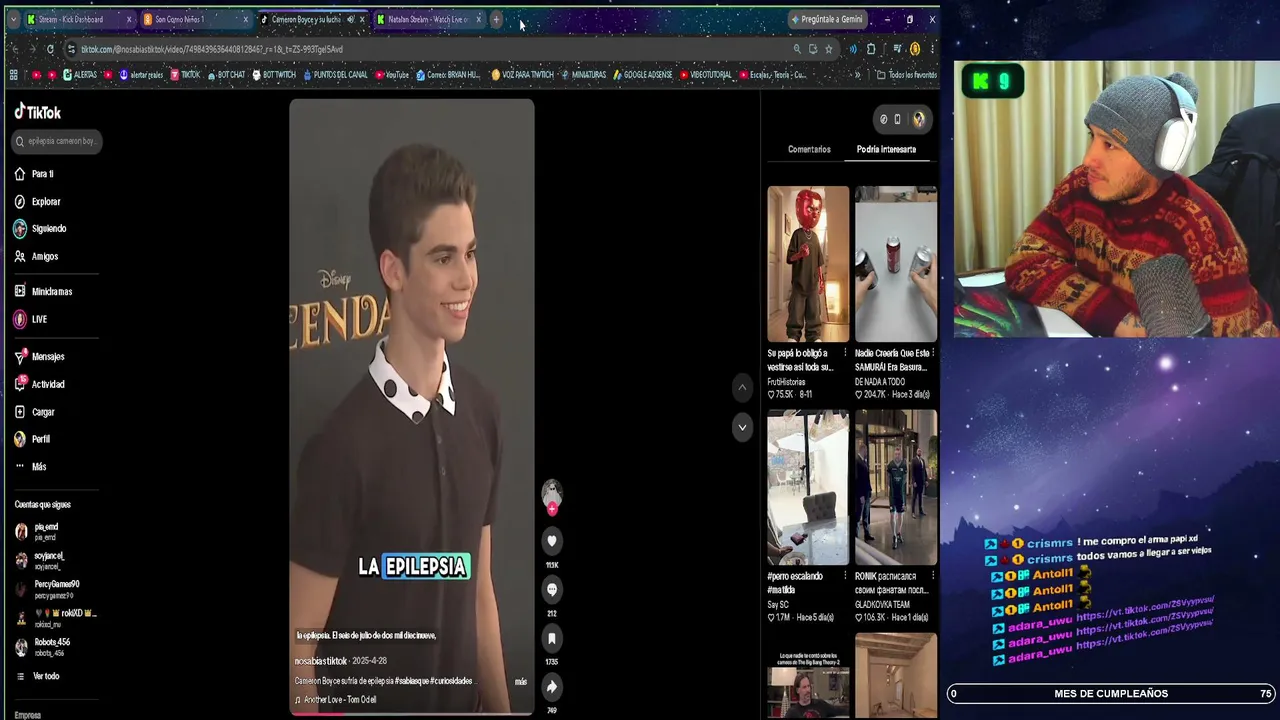Open MINIATURAS bookmark
The height and width of the screenshot is (720, 1280).
point(584,75)
